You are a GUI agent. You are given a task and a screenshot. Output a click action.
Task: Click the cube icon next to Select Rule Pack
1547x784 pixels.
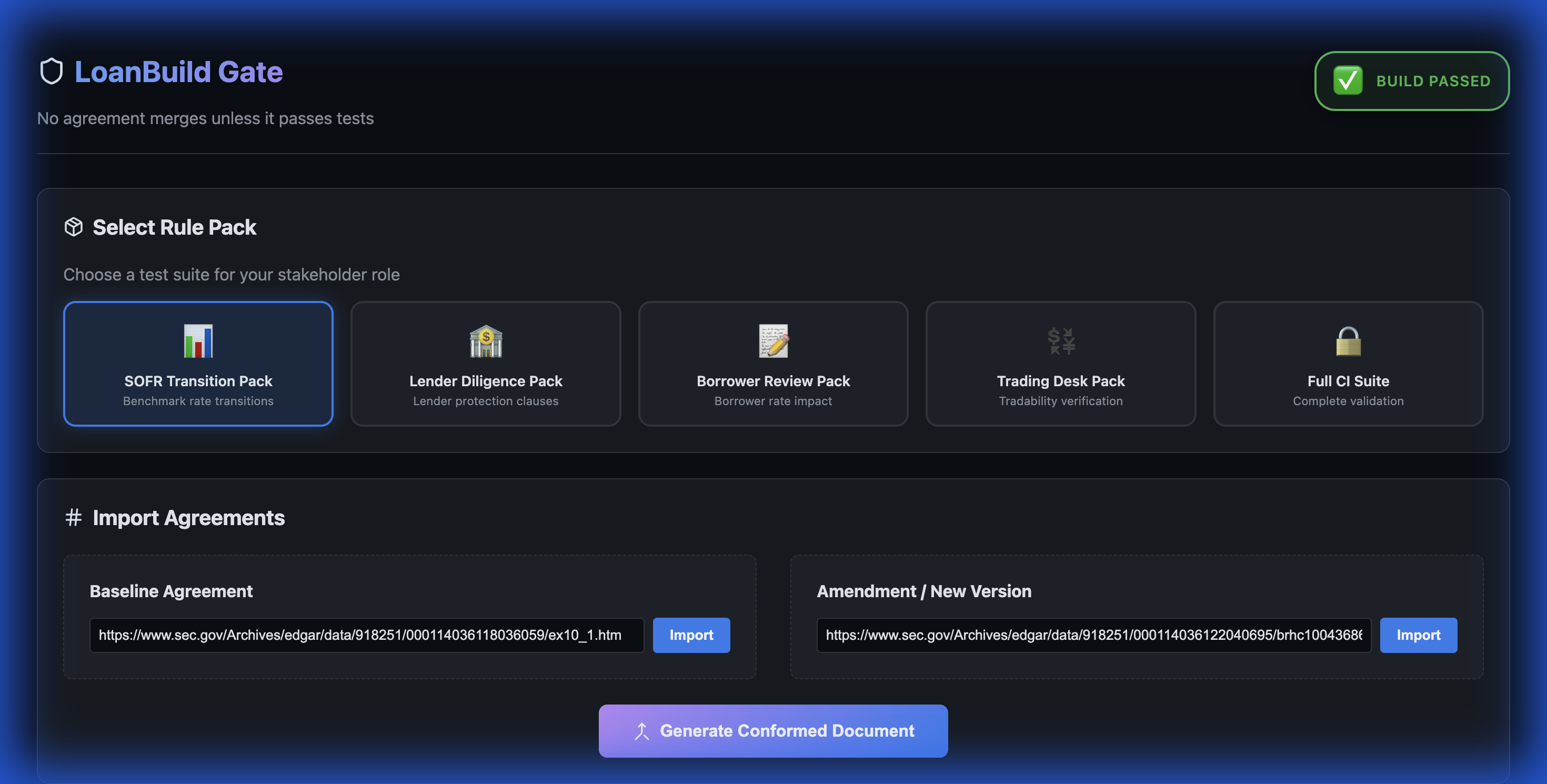[x=73, y=227]
